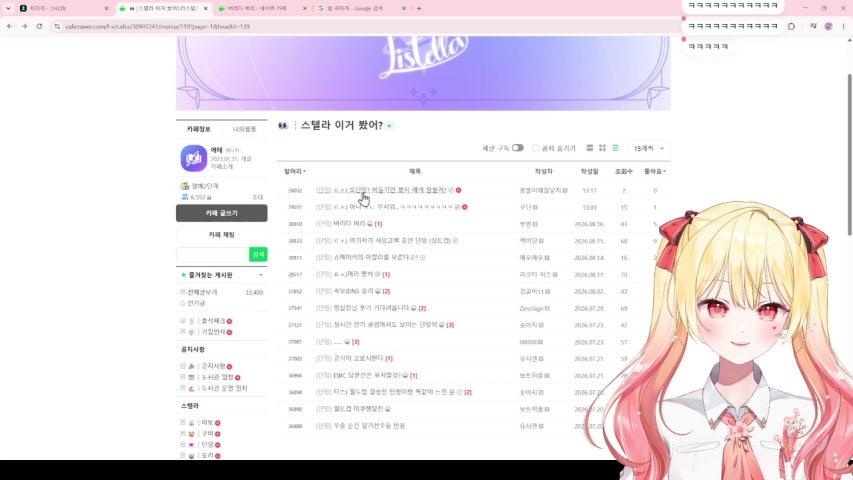Open the post dated 2026.08.14

coord(375,257)
